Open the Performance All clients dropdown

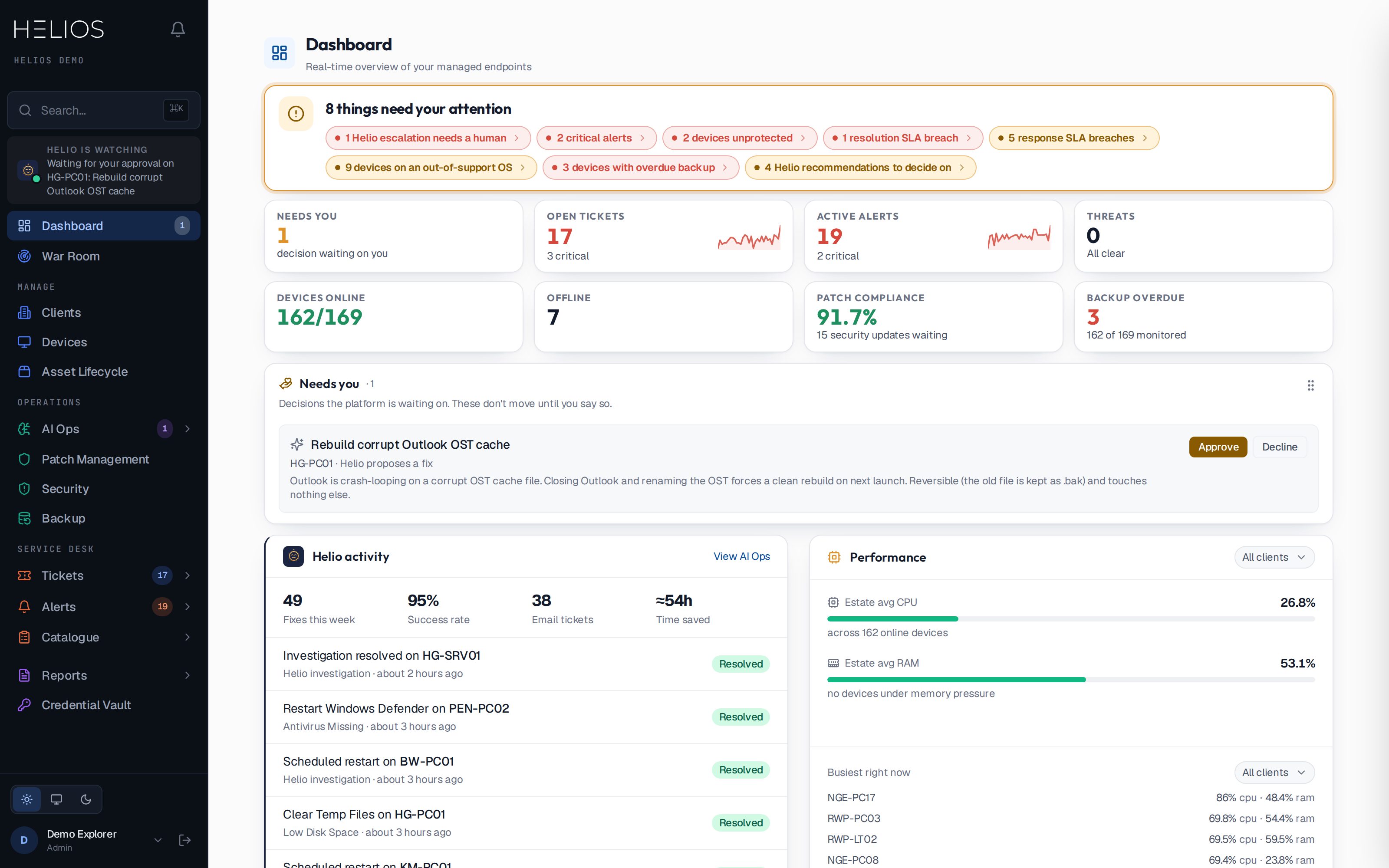click(x=1274, y=557)
